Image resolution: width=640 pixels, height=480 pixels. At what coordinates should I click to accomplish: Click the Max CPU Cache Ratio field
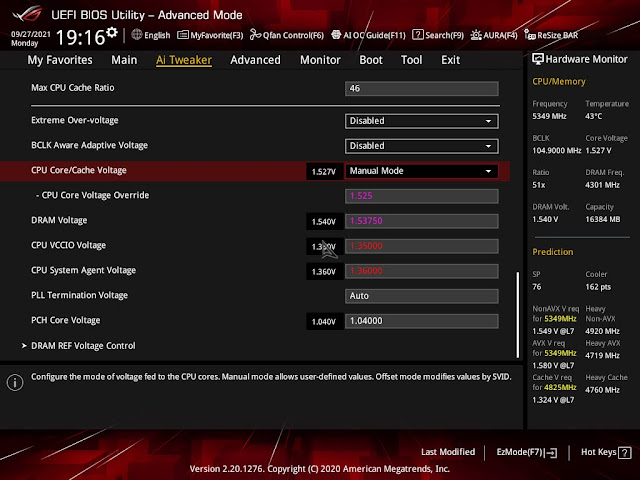422,89
